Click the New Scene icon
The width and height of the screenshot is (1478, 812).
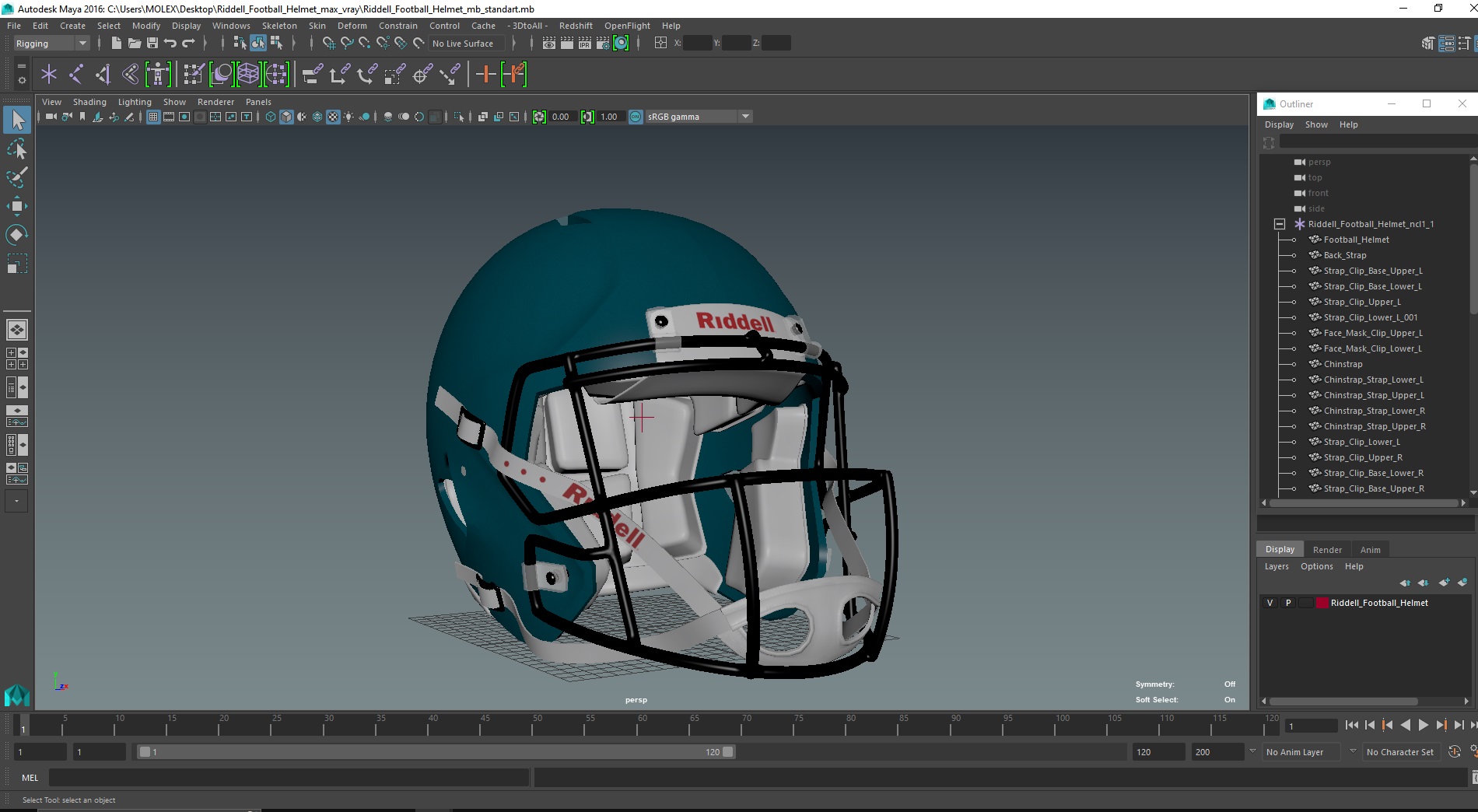pyautogui.click(x=116, y=44)
